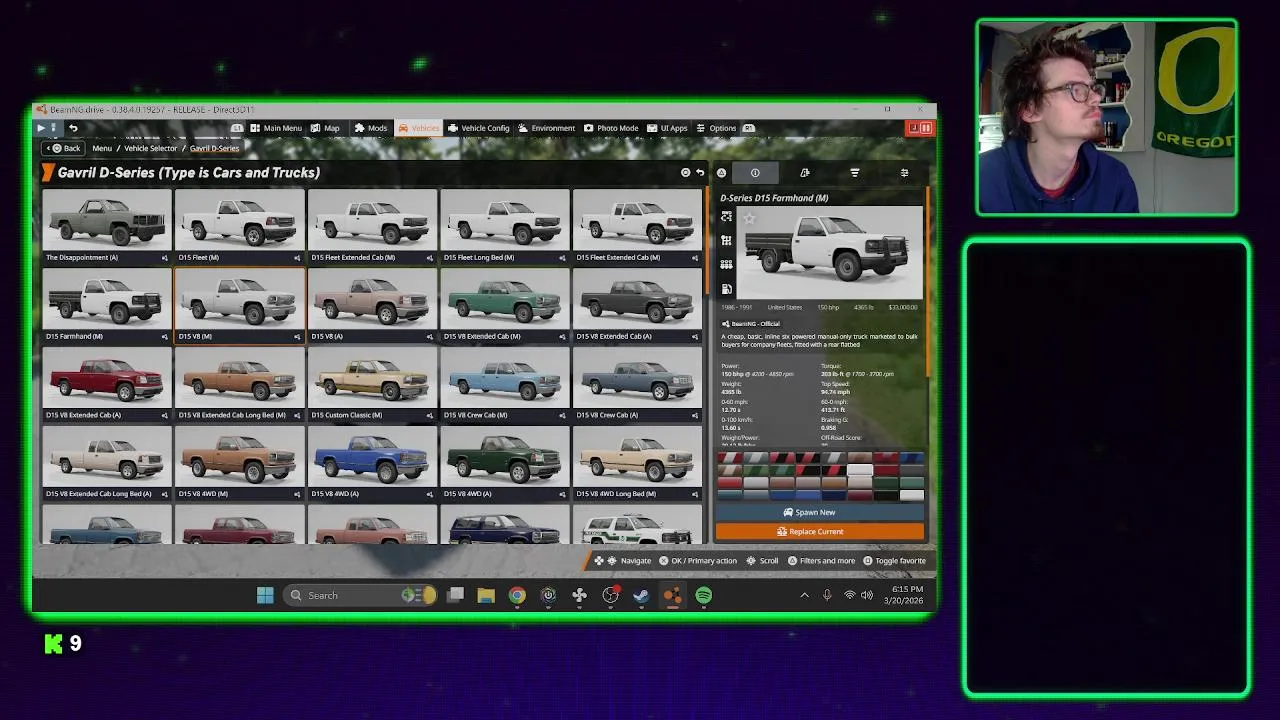Click config icon on D15 Custom Classic card
Viewport: 1280px width, 720px height.
[x=430, y=416]
